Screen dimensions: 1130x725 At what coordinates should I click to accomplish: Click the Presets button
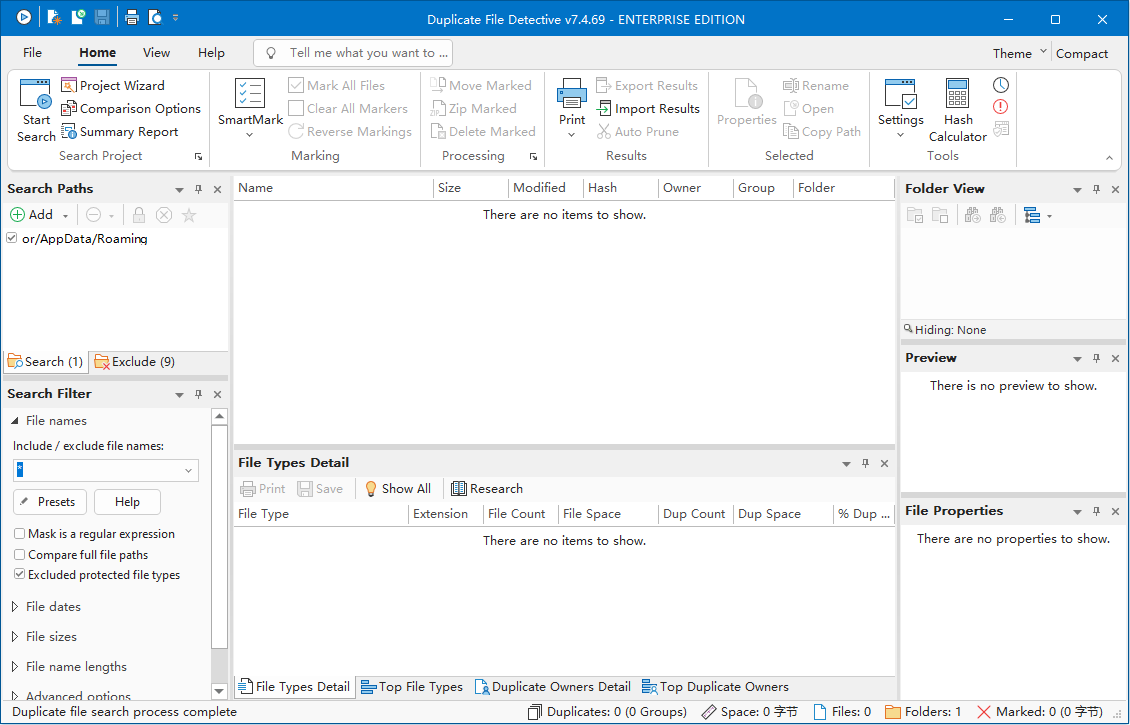click(50, 502)
